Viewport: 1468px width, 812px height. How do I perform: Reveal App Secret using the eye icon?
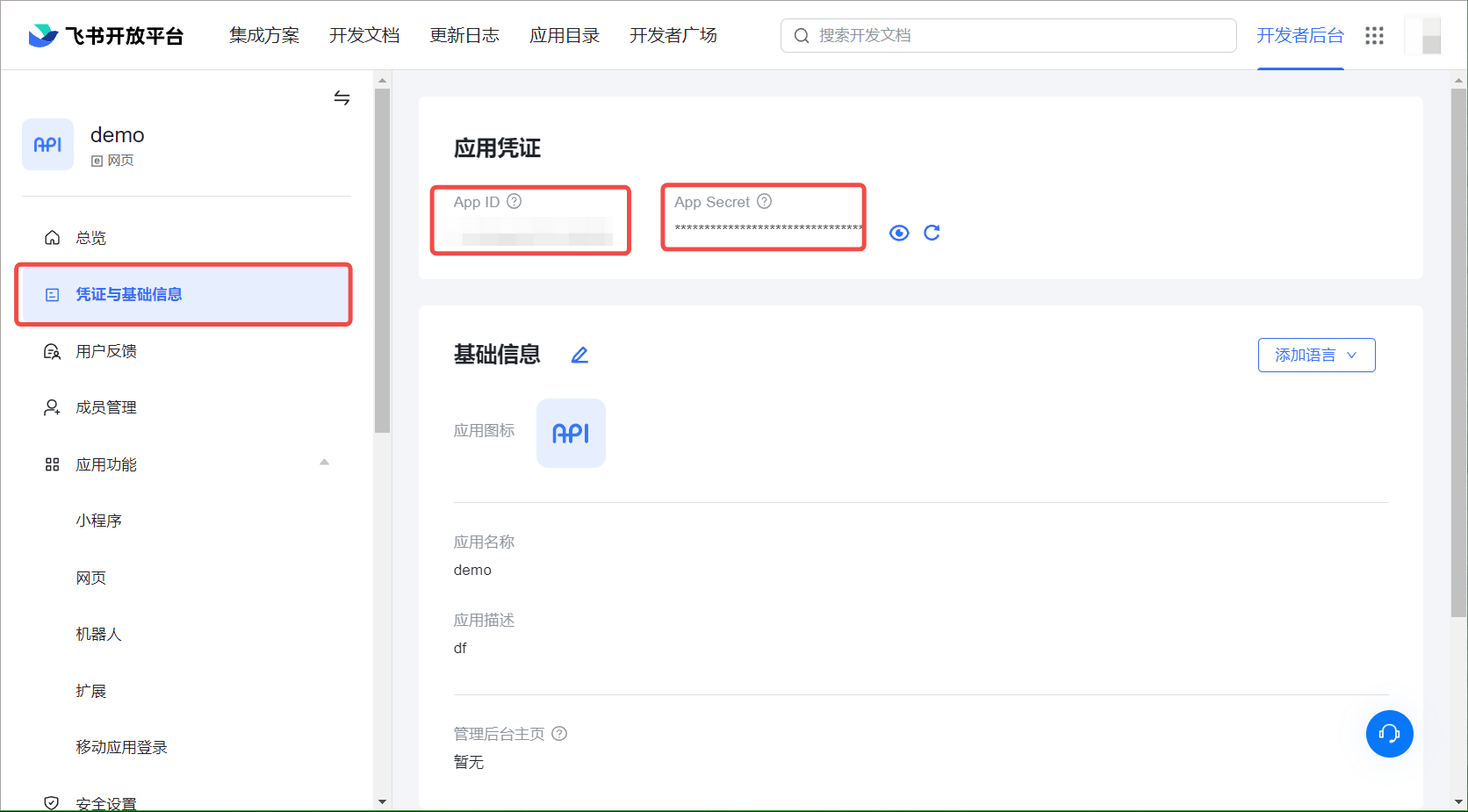click(x=899, y=233)
